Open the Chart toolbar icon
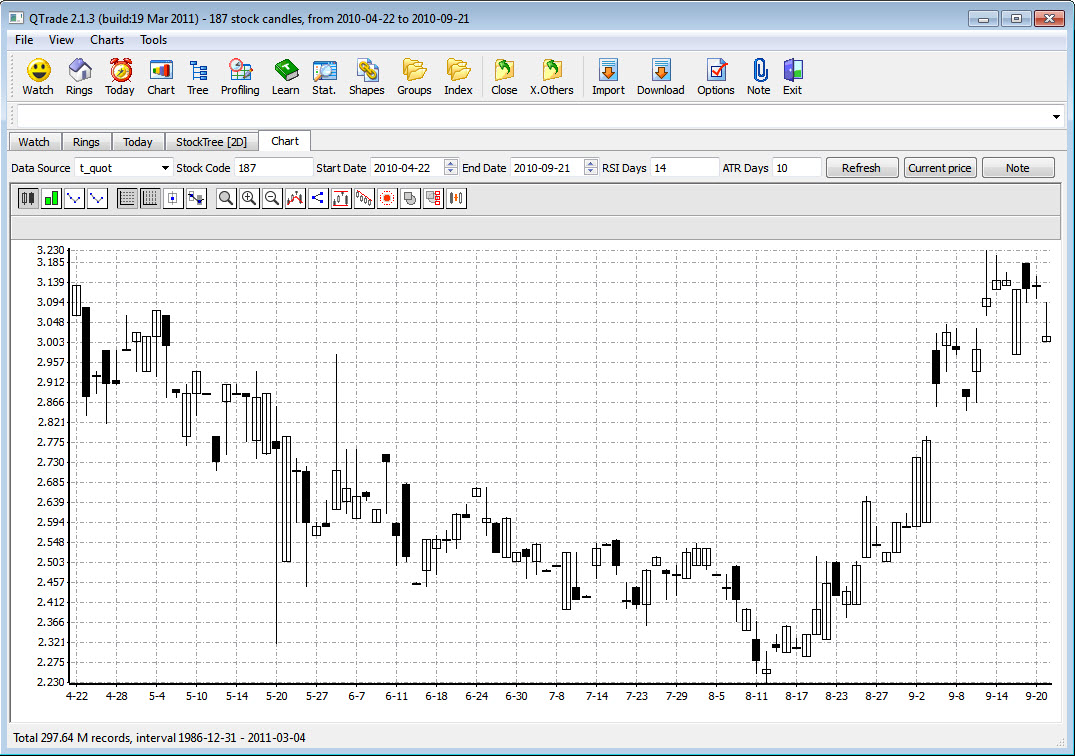This screenshot has width=1075, height=756. tap(161, 76)
